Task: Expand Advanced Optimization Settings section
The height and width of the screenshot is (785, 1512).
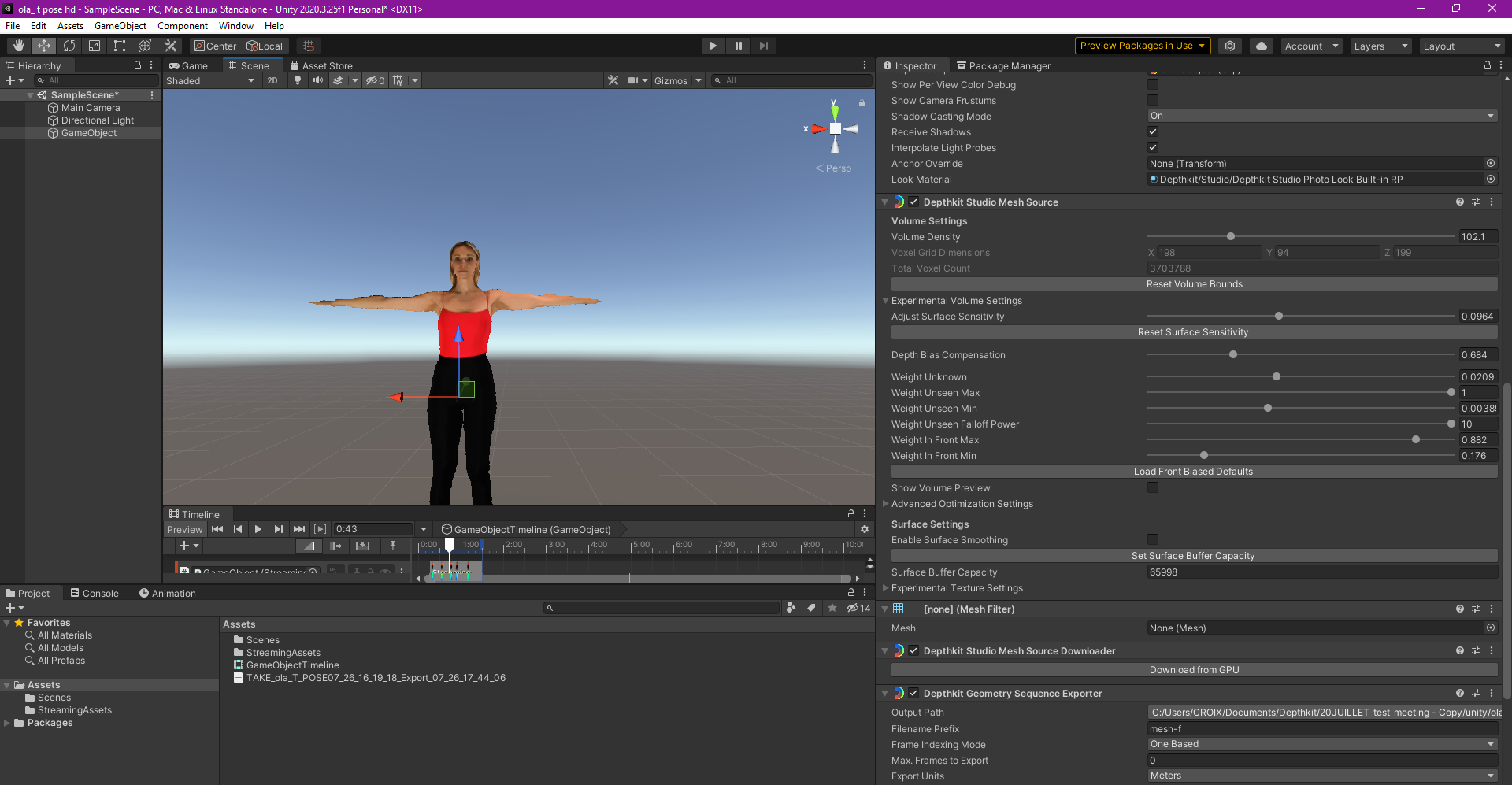Action: [962, 504]
